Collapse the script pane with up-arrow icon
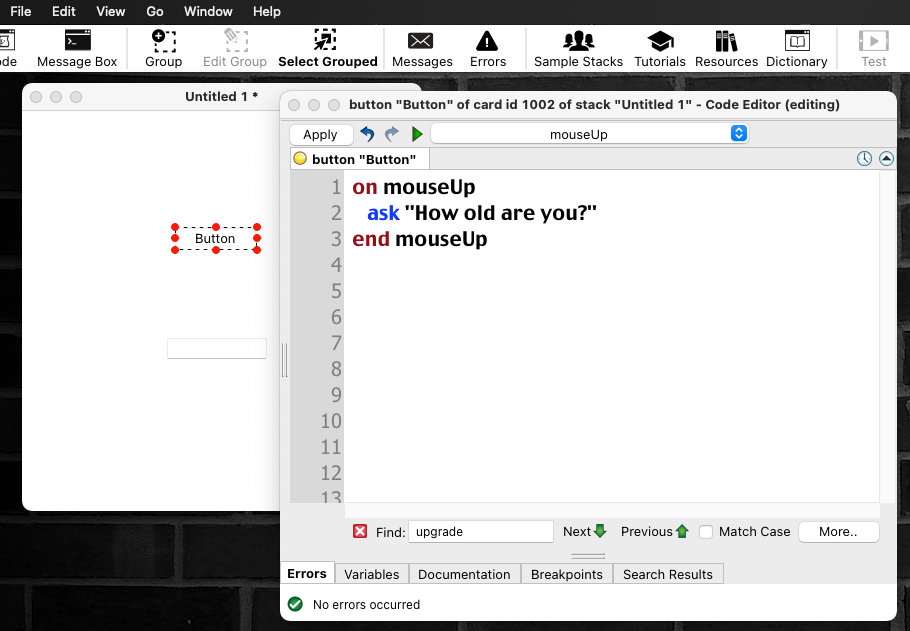Screen dimensions: 910x631 click(x=886, y=159)
